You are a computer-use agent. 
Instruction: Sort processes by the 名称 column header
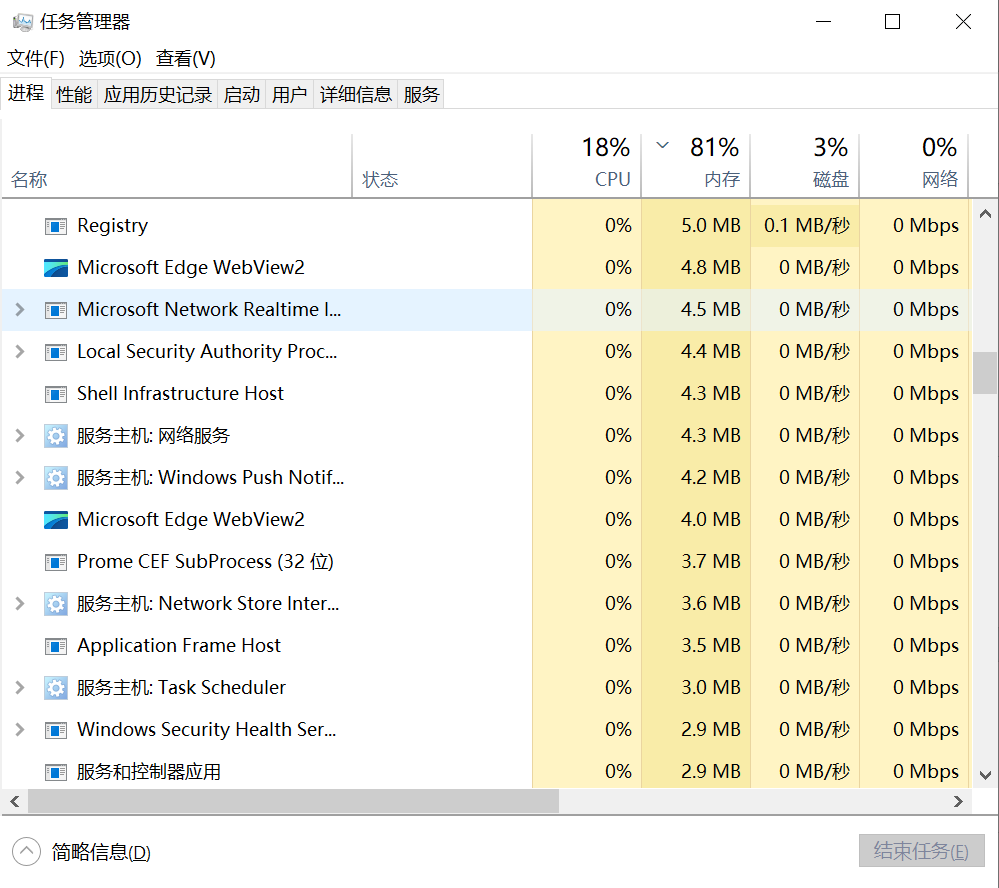176,166
